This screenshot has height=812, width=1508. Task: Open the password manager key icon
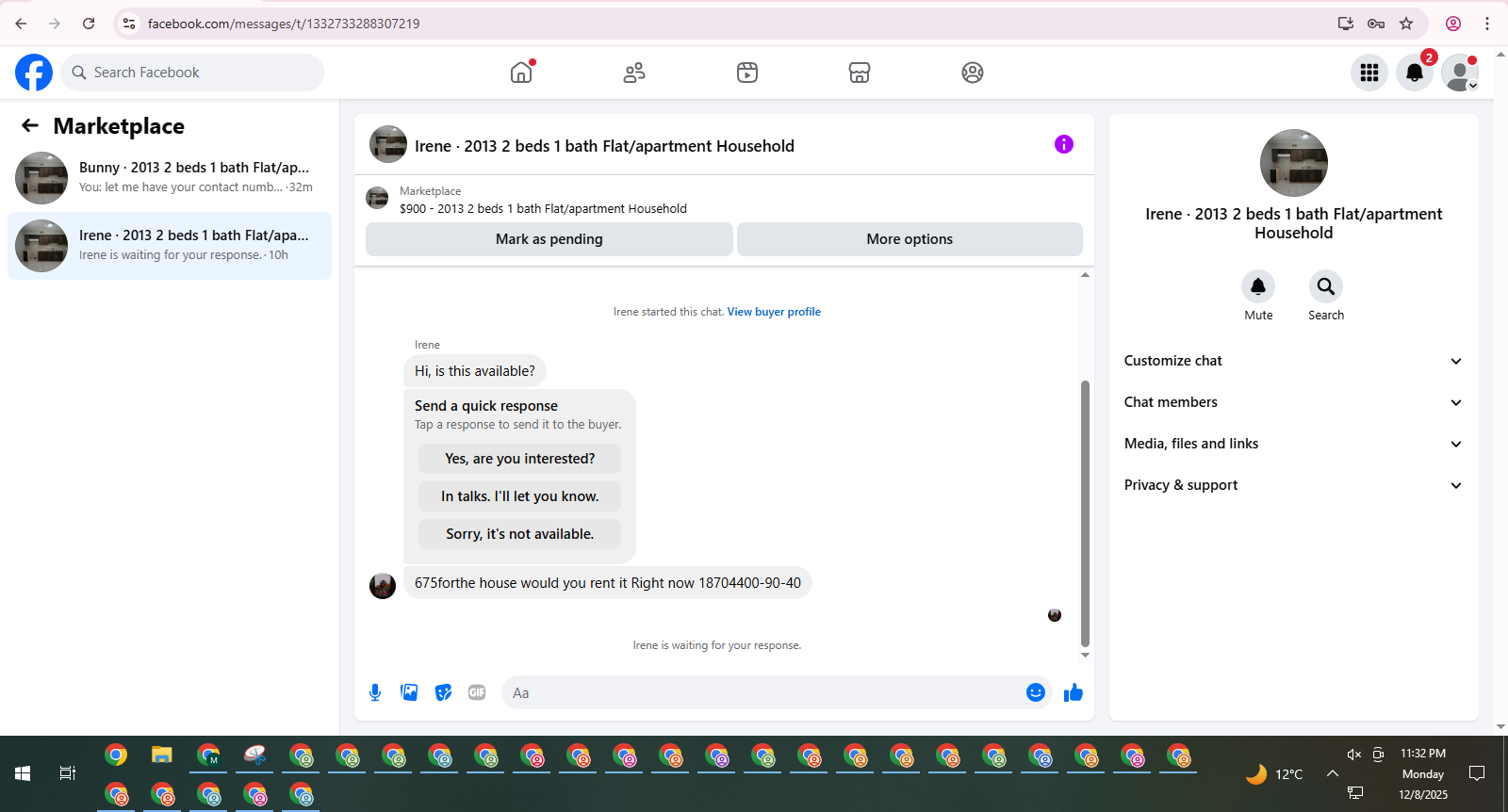point(1376,24)
